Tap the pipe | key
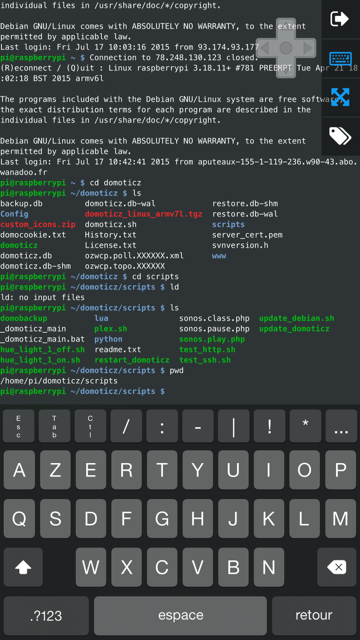 [x=233, y=426]
